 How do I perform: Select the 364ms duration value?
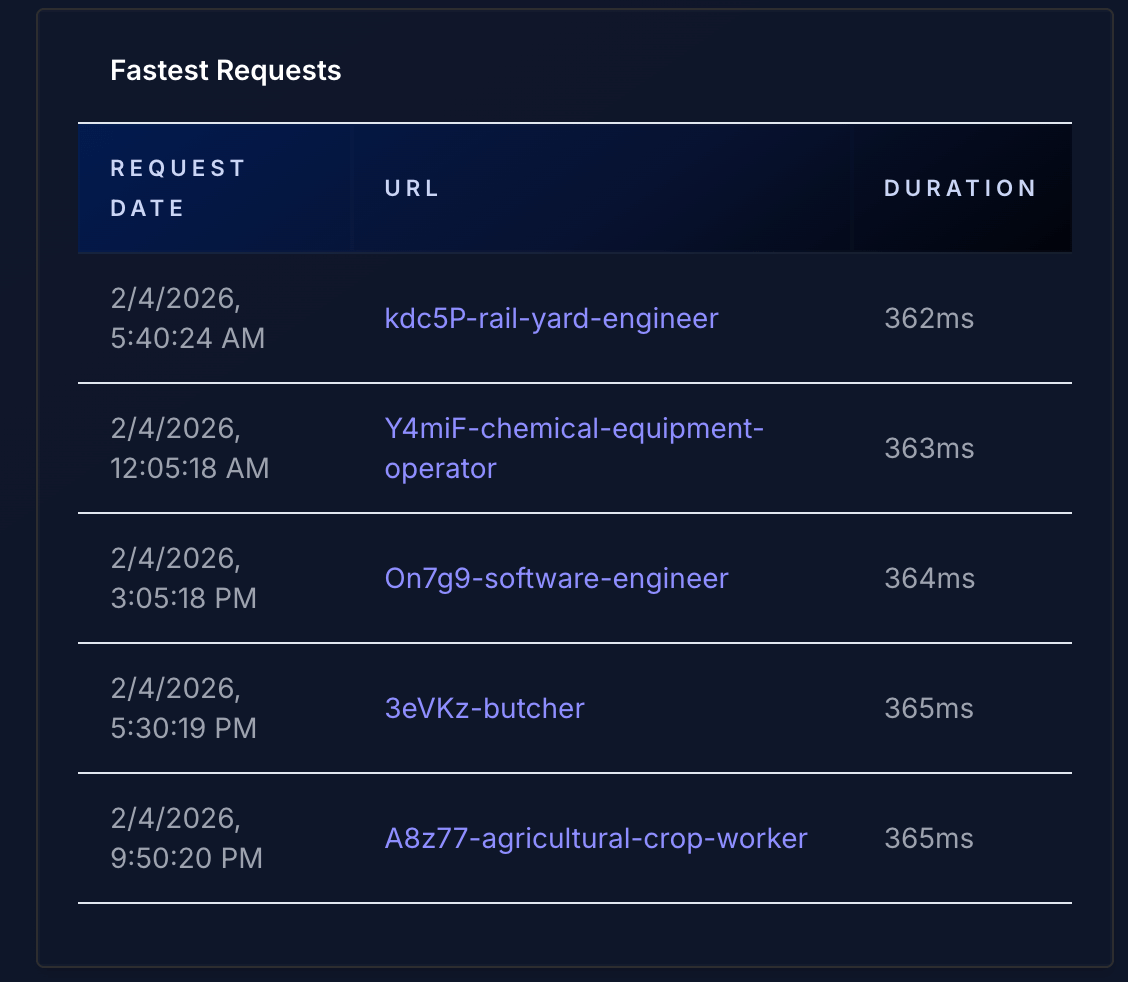coord(928,578)
